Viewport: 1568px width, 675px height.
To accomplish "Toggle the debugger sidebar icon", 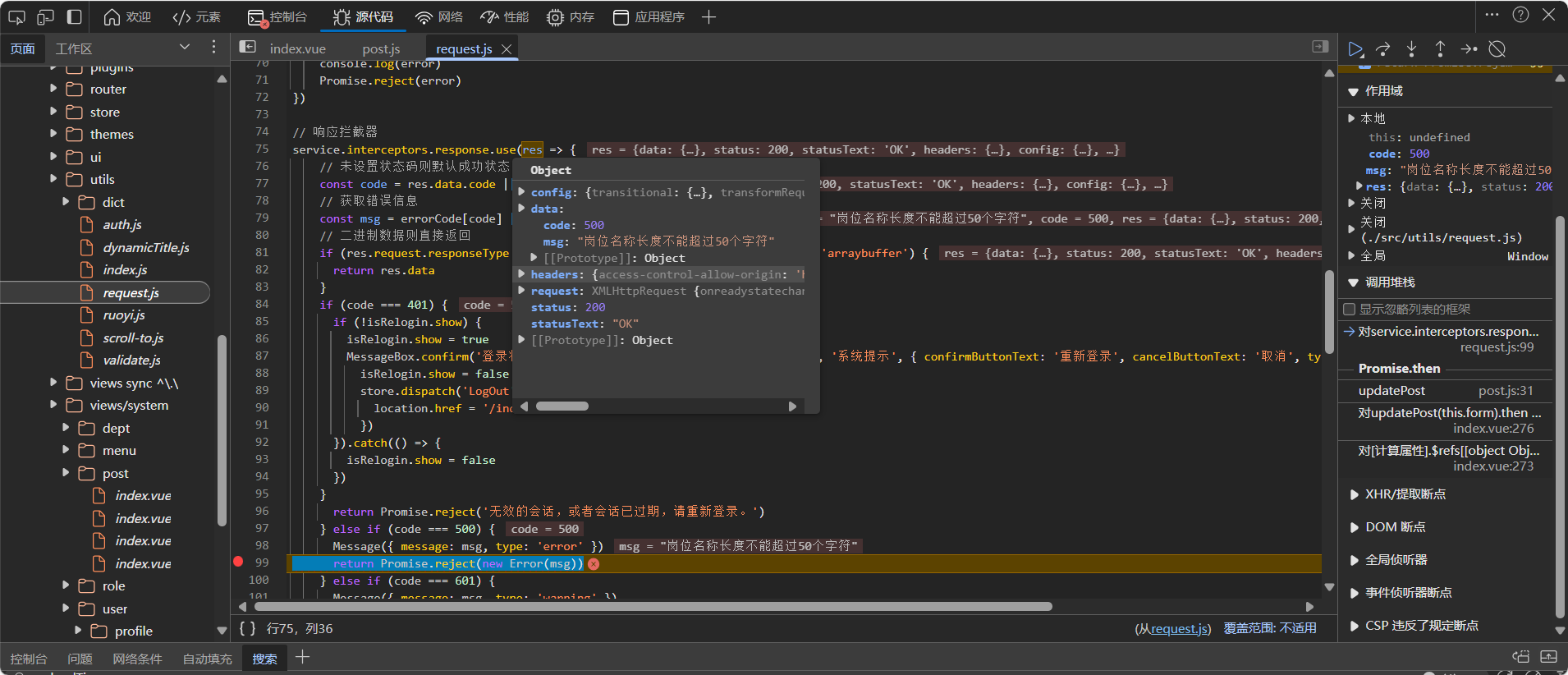I will (1320, 47).
